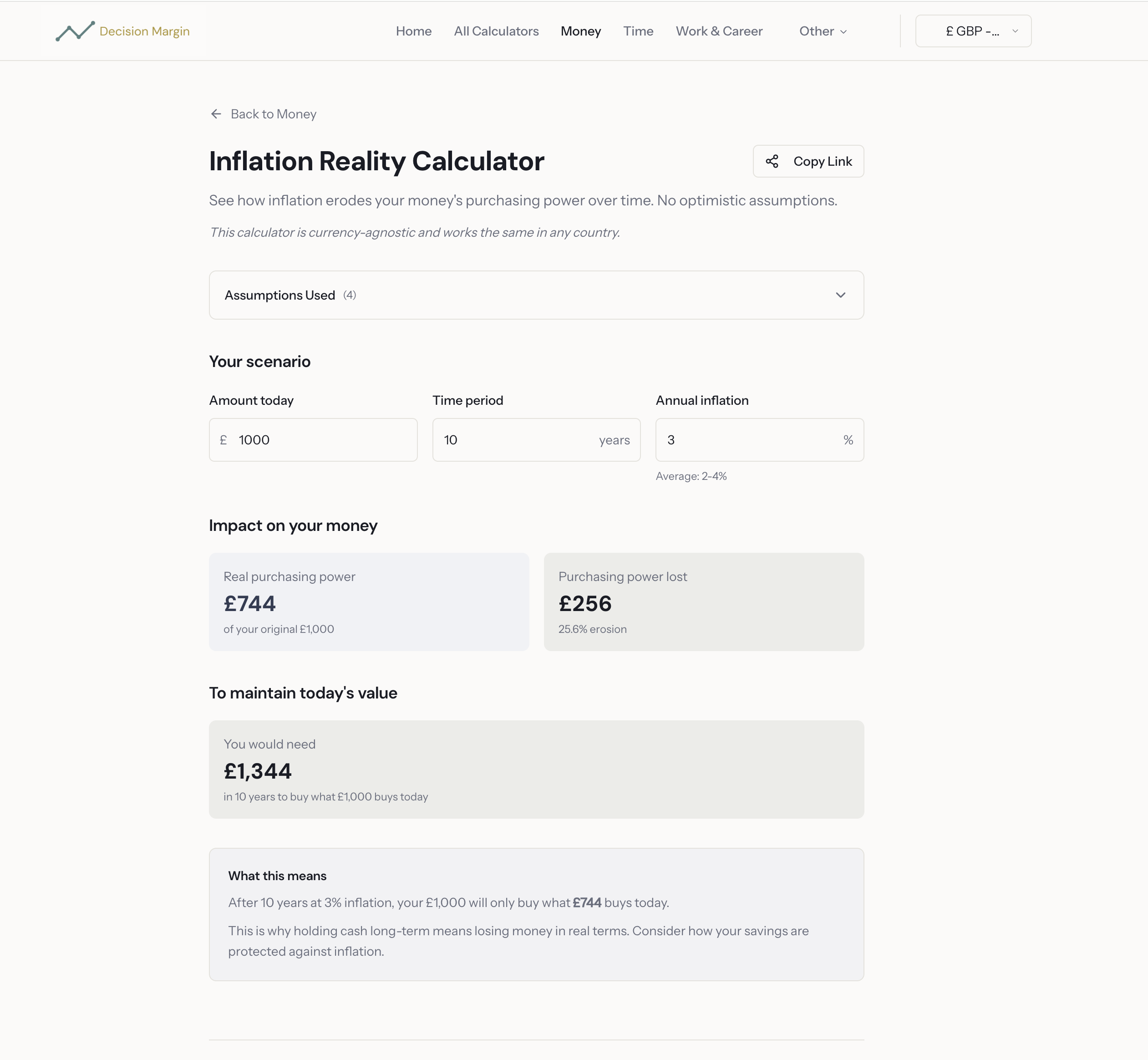Click the chevron next to Other in navigation
Viewport: 1148px width, 1060px height.
coord(843,32)
